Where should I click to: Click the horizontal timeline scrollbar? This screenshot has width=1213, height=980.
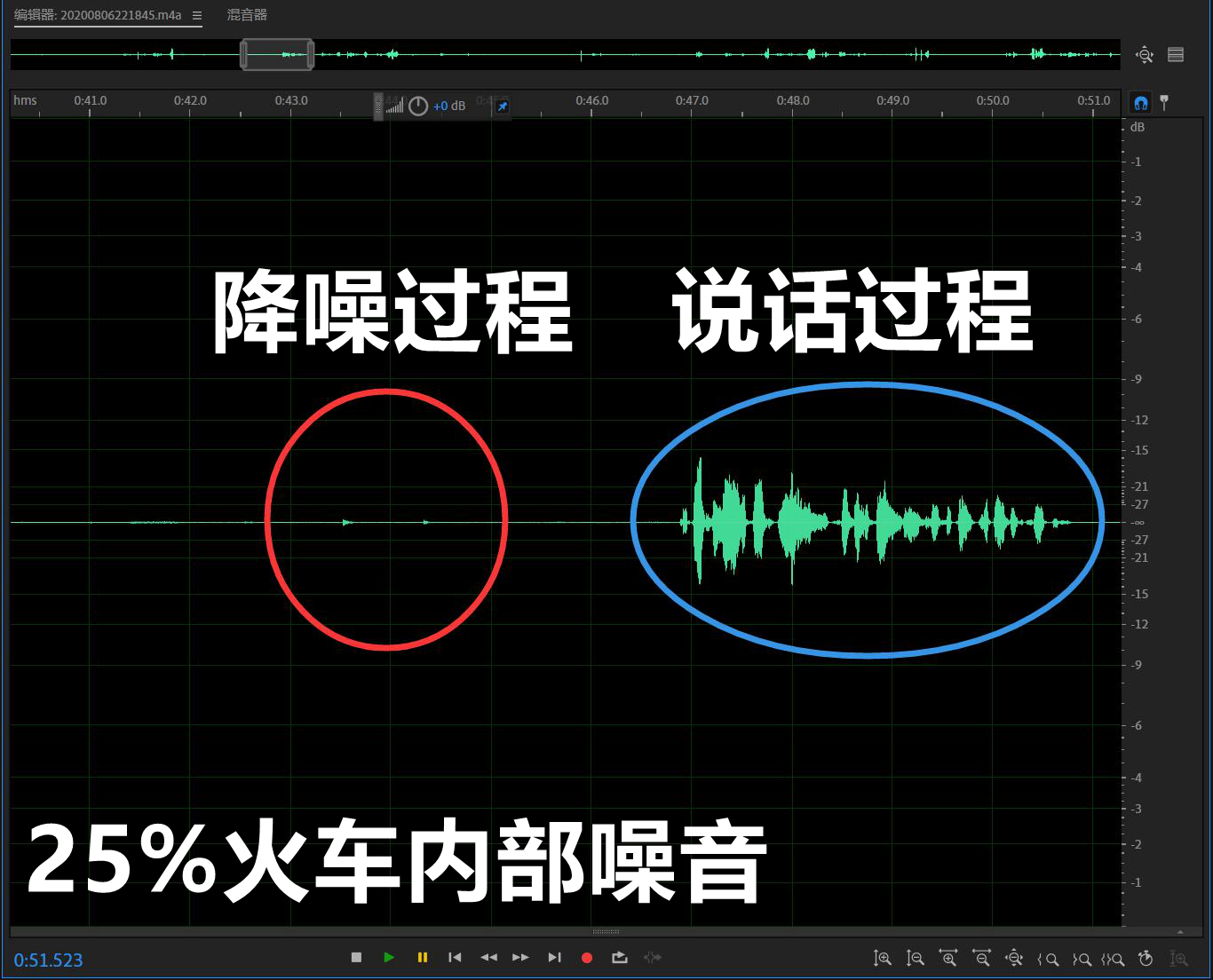point(606,931)
